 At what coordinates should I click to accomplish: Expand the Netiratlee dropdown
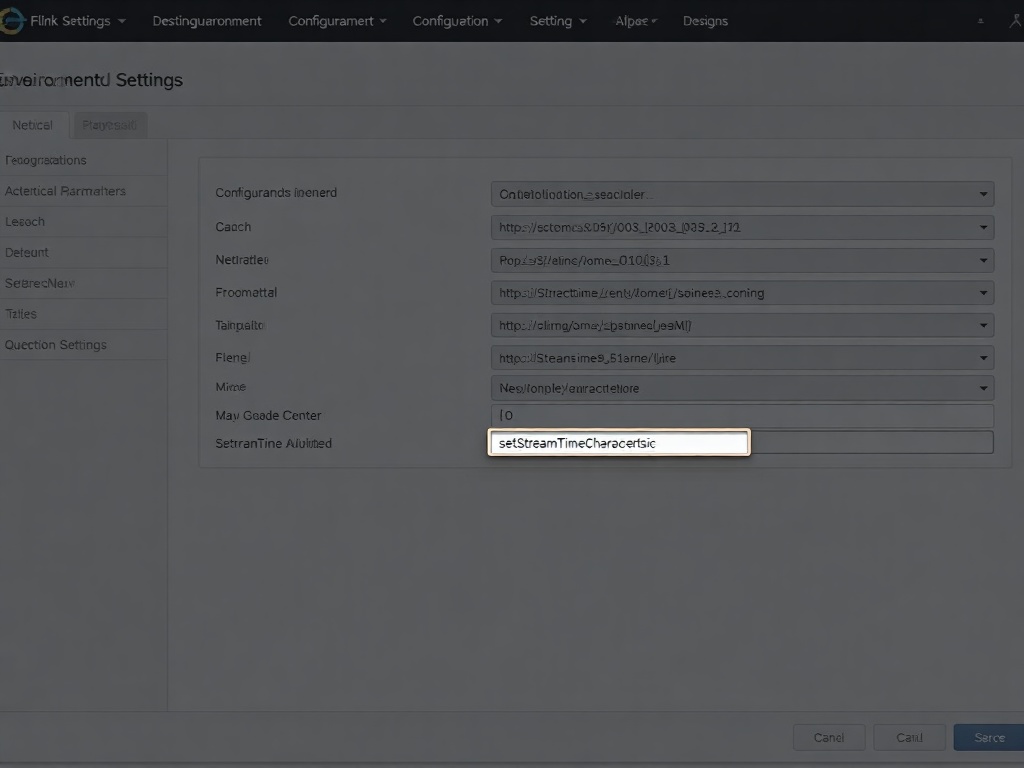tap(742, 260)
